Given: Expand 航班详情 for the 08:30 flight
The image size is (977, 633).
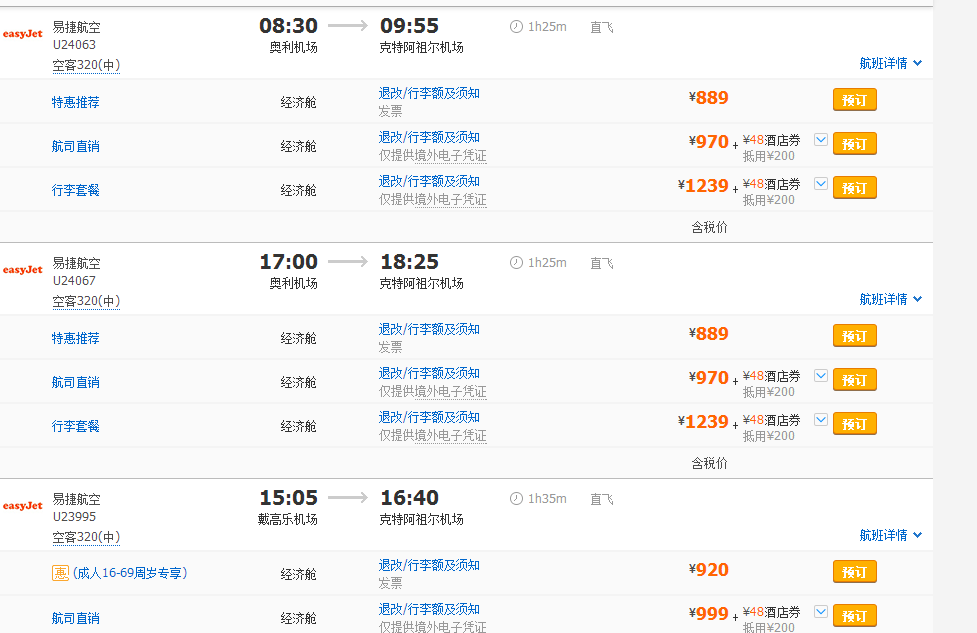Looking at the screenshot, I should [890, 63].
